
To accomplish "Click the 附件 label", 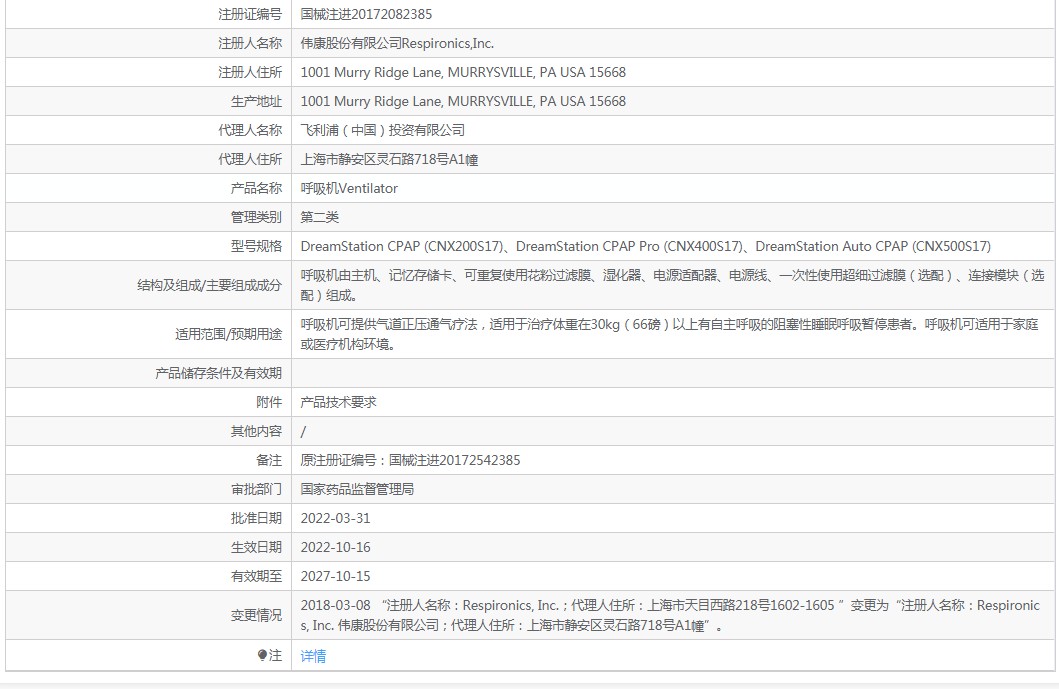I will [x=269, y=402].
